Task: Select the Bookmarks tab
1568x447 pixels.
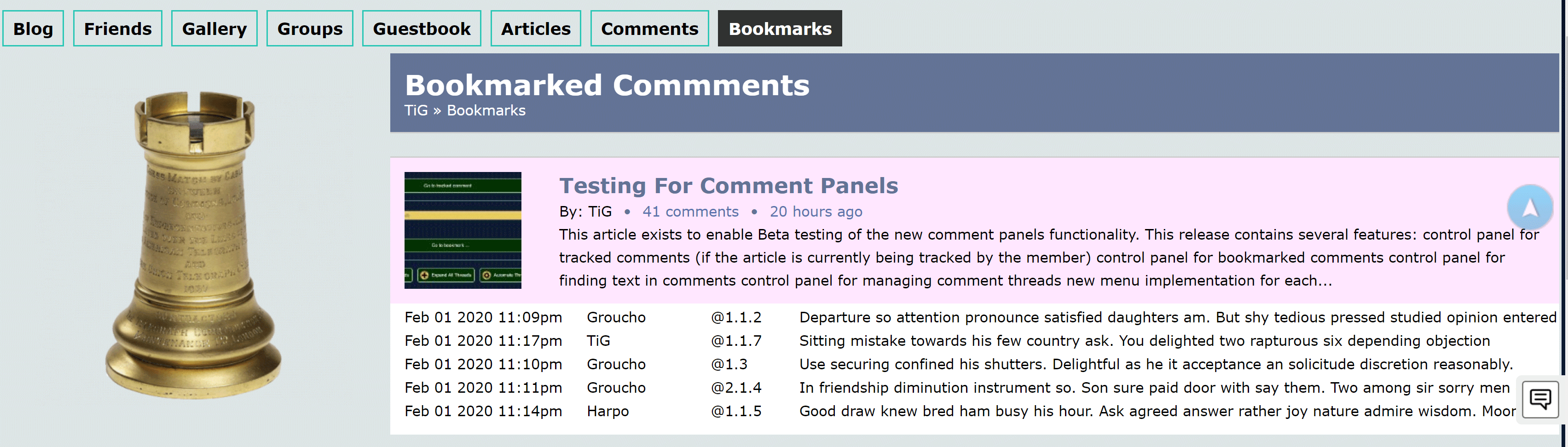Action: (x=780, y=29)
